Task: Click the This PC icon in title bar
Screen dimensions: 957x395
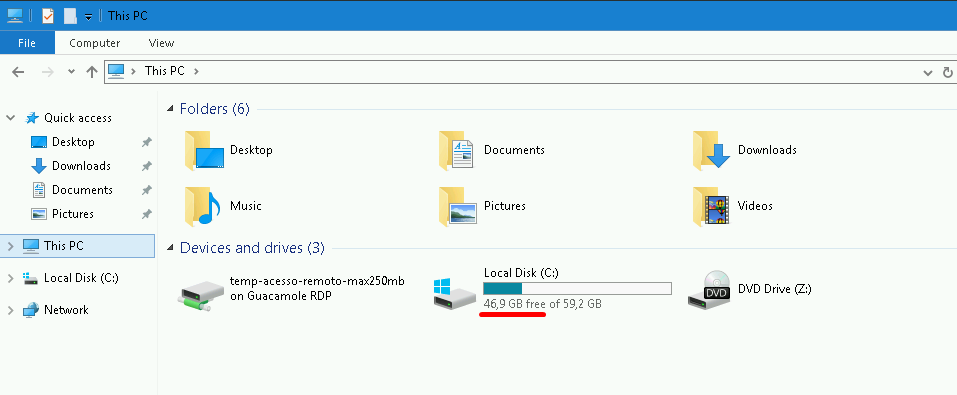Action: pyautogui.click(x=15, y=15)
